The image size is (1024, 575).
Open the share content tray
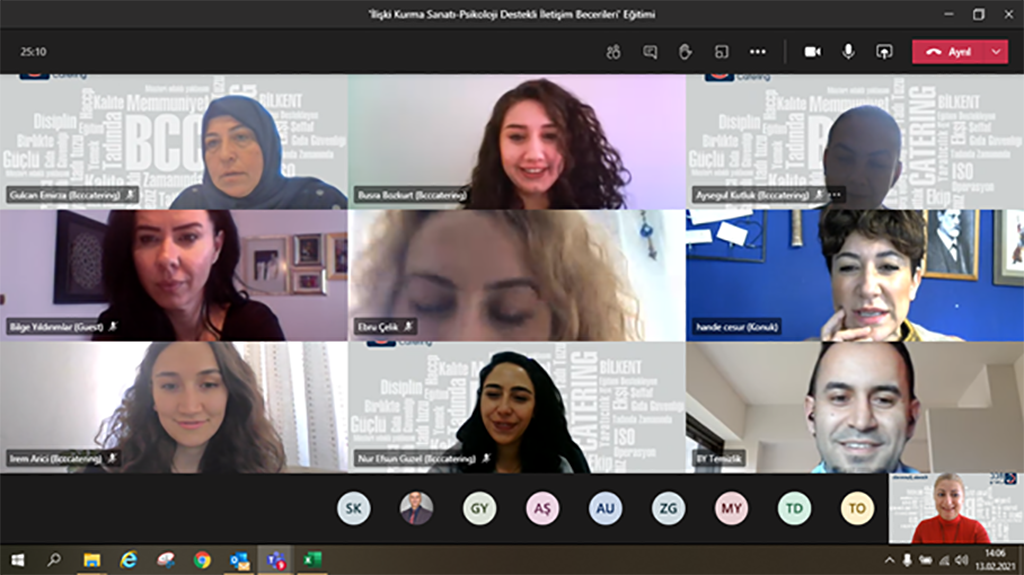click(884, 52)
